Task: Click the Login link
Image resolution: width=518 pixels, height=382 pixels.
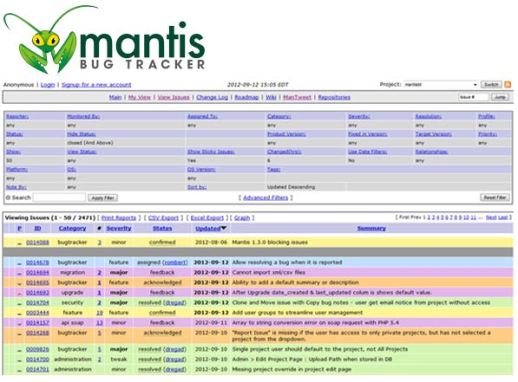Action: 48,85
